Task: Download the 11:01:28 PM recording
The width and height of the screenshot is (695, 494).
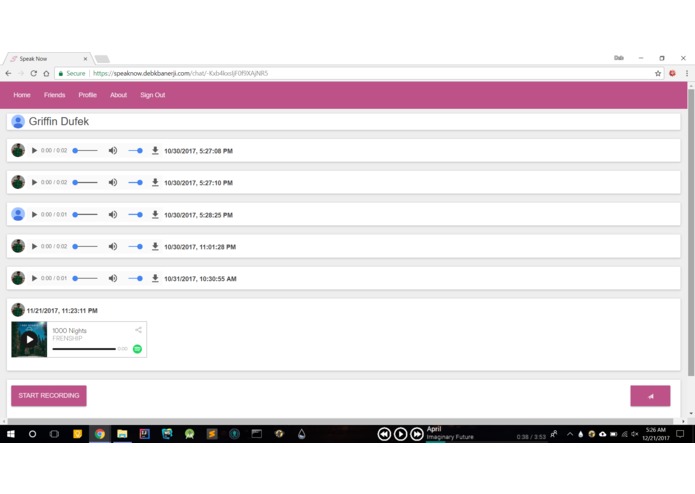Action: coord(155,246)
